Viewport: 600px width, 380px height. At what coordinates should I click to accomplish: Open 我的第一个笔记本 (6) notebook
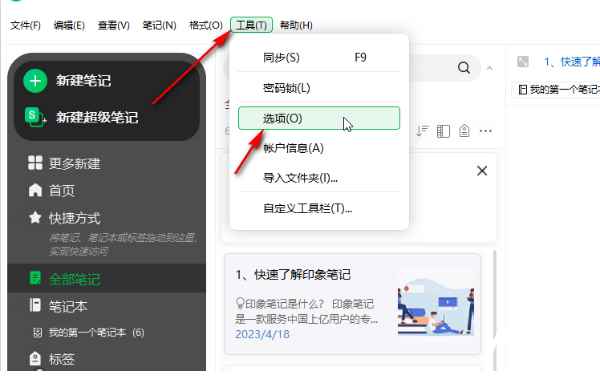click(x=96, y=332)
